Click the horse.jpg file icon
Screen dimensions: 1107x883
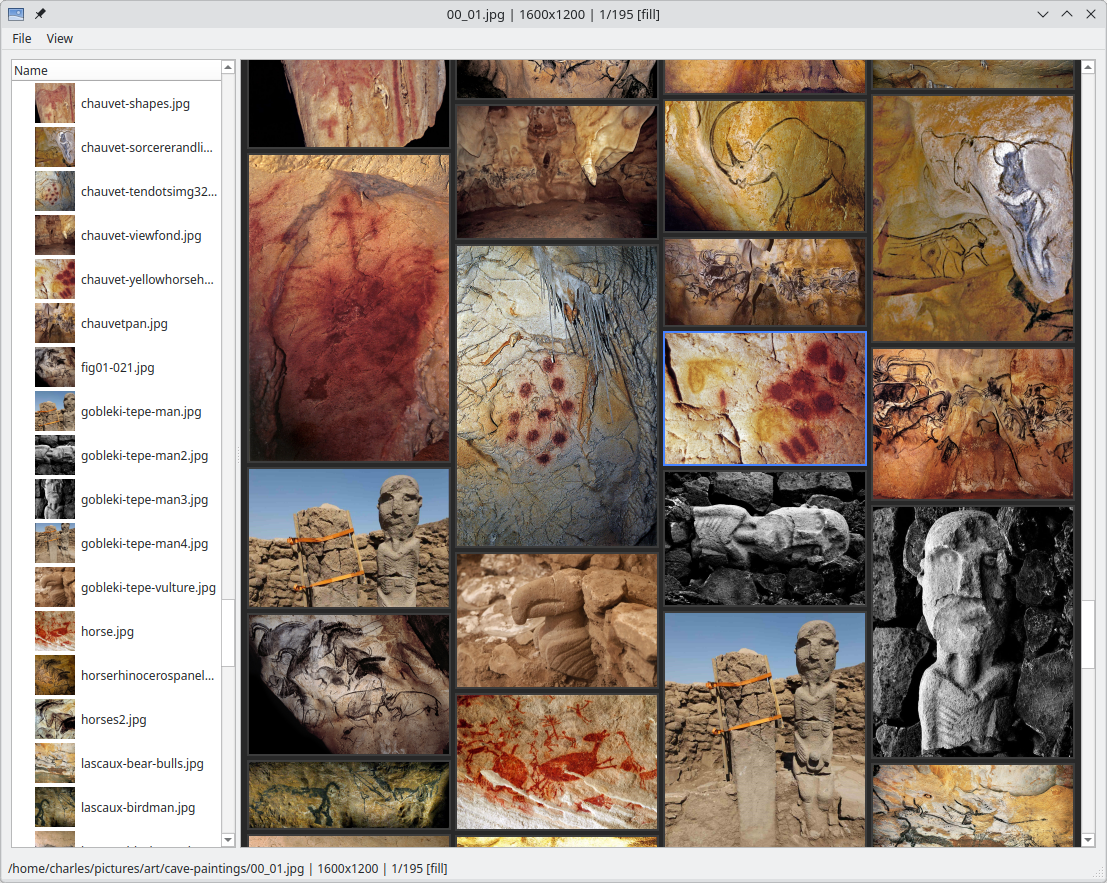(x=55, y=631)
